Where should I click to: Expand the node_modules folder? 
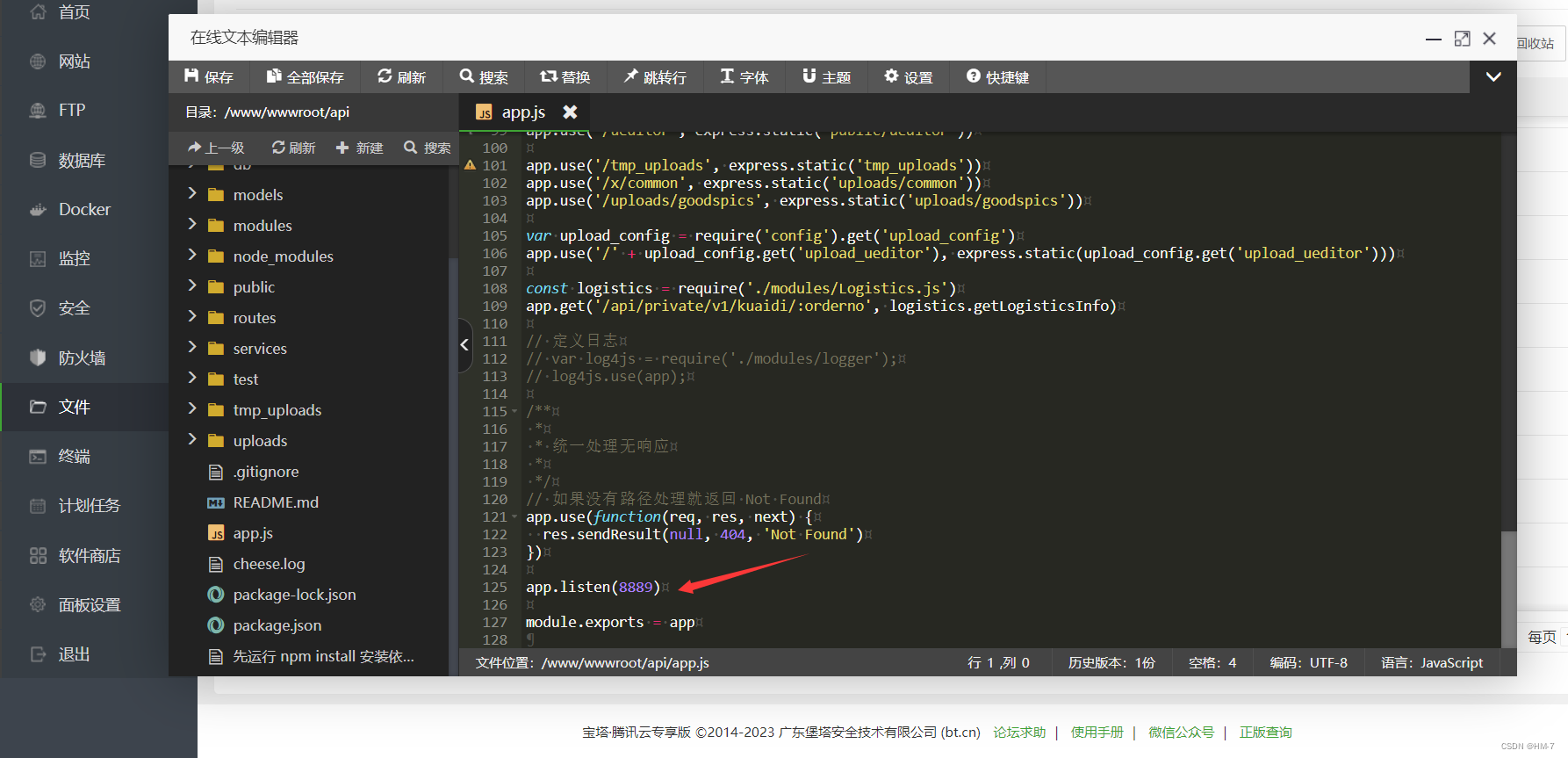pyautogui.click(x=192, y=256)
